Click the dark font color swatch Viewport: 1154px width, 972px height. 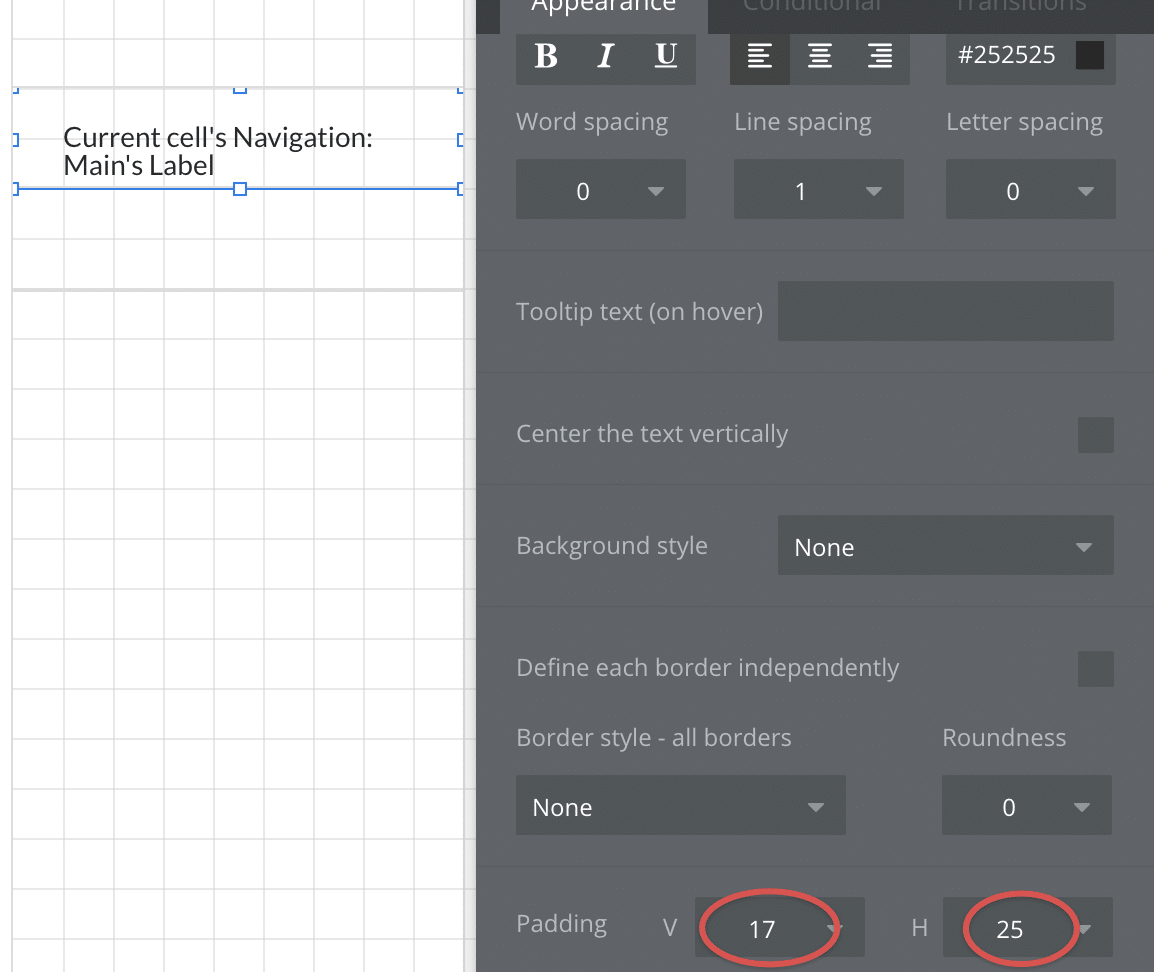(1089, 56)
